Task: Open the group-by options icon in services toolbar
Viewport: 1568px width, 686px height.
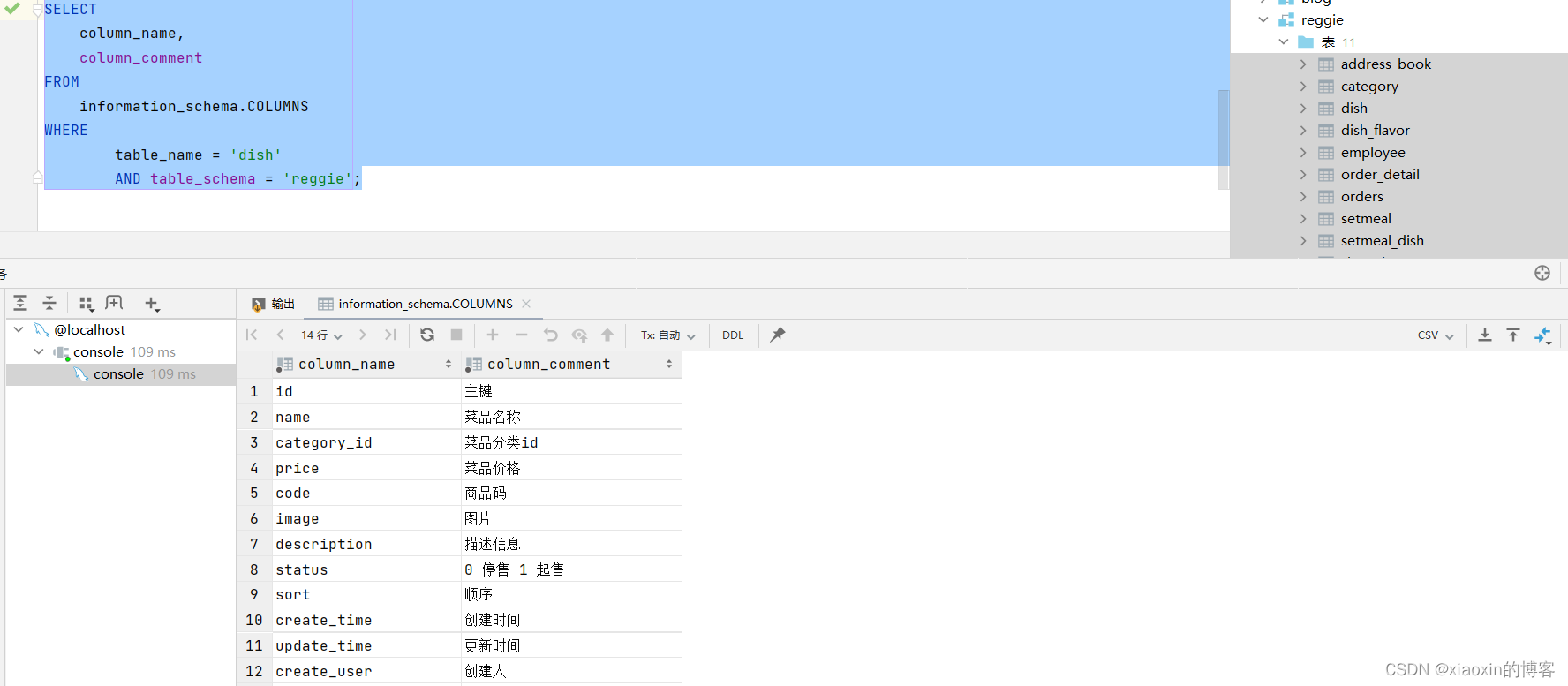Action: click(86, 304)
